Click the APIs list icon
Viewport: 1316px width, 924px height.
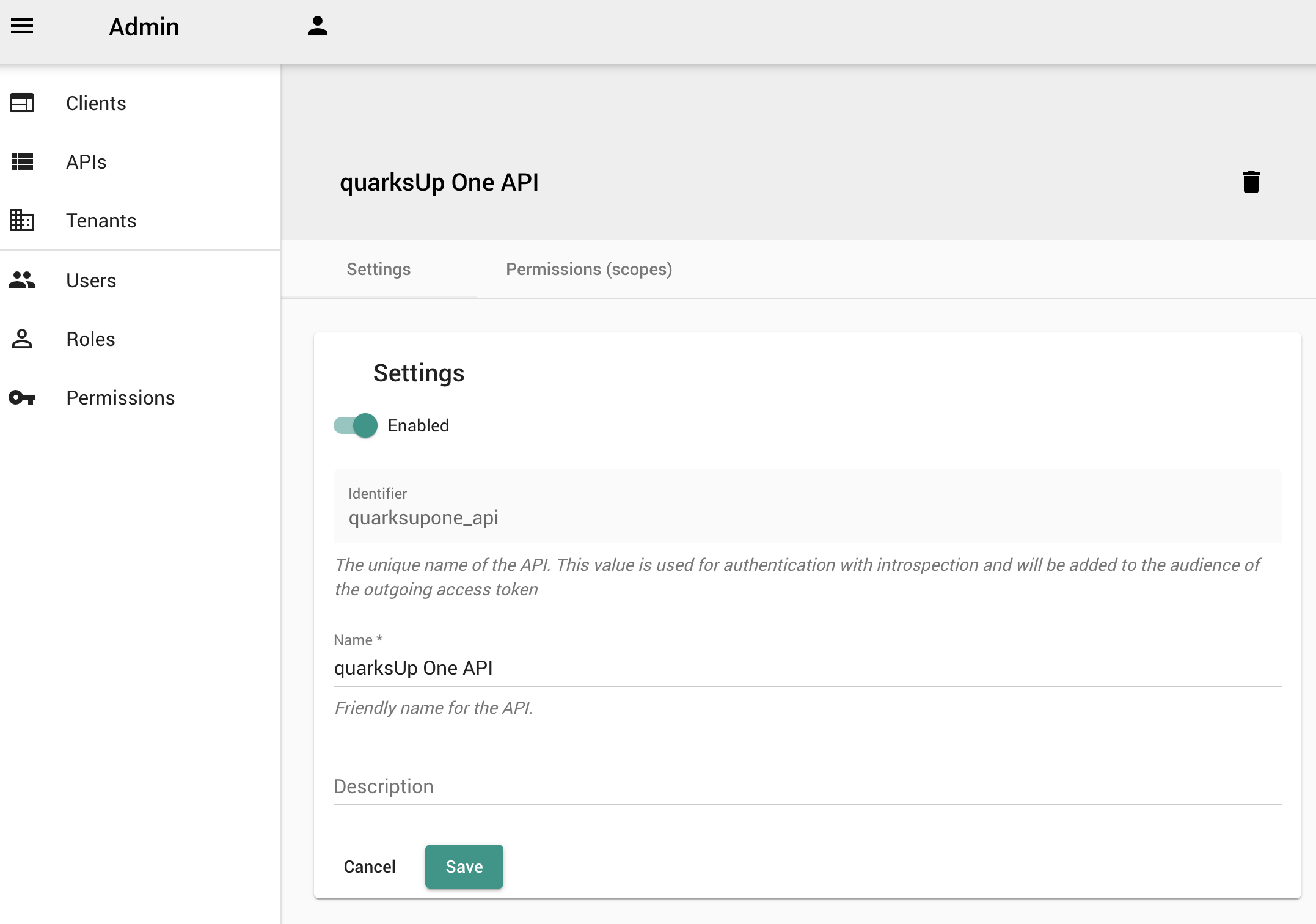point(23,161)
